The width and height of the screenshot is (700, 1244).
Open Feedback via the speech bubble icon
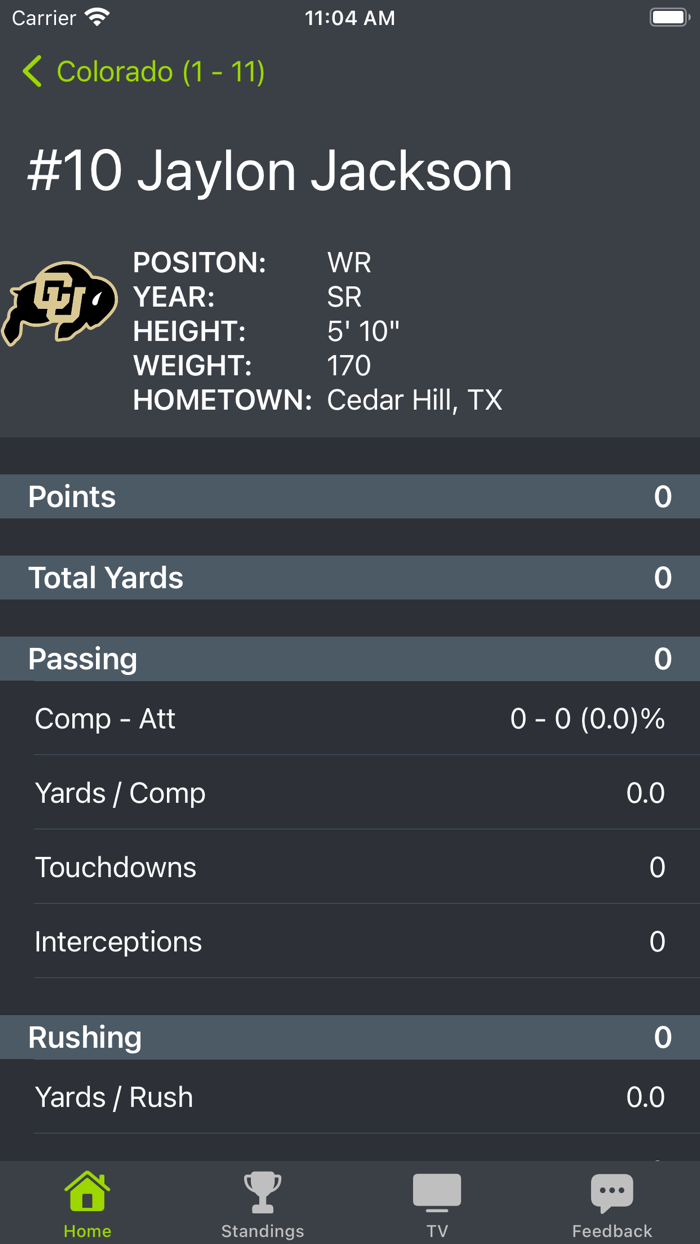[x=612, y=1190]
